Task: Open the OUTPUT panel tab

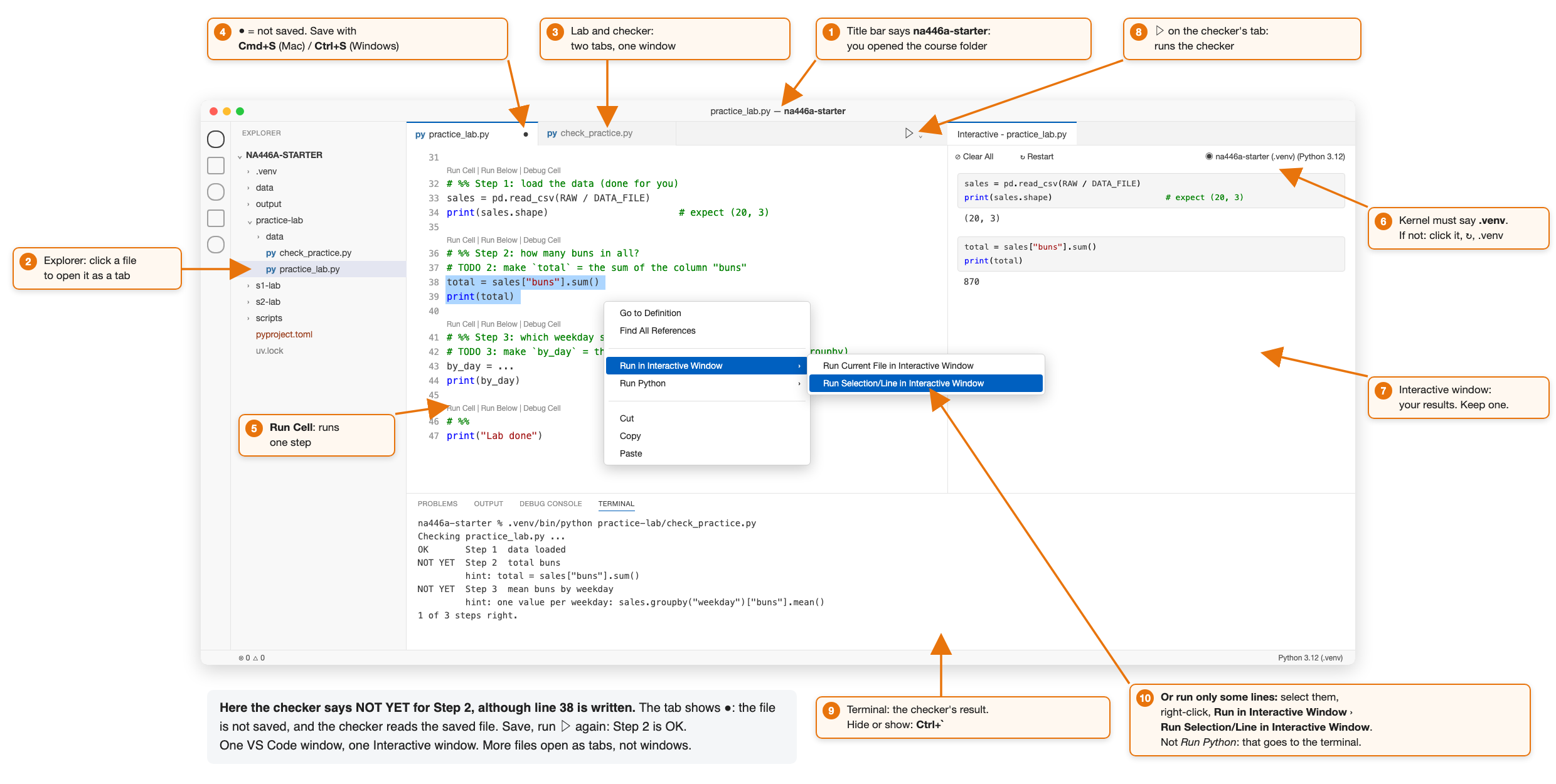Action: [488, 504]
